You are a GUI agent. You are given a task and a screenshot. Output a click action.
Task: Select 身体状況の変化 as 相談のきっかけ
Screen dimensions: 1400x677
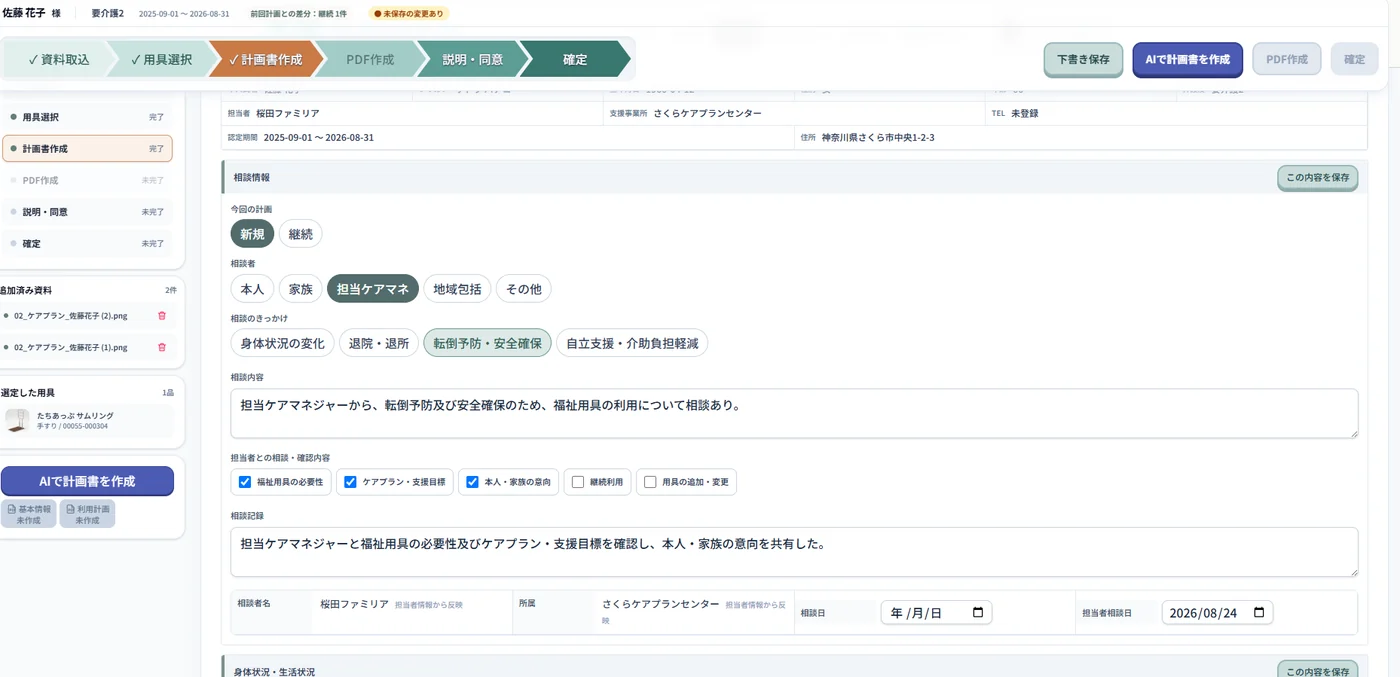point(283,343)
